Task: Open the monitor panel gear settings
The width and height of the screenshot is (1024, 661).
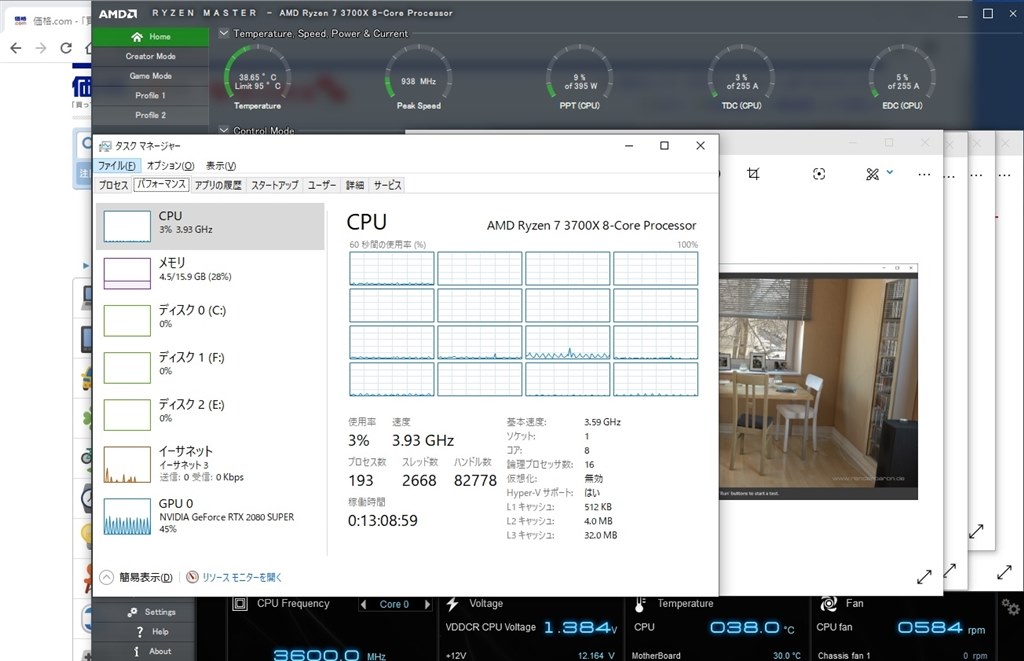Action: pyautogui.click(x=1010, y=607)
